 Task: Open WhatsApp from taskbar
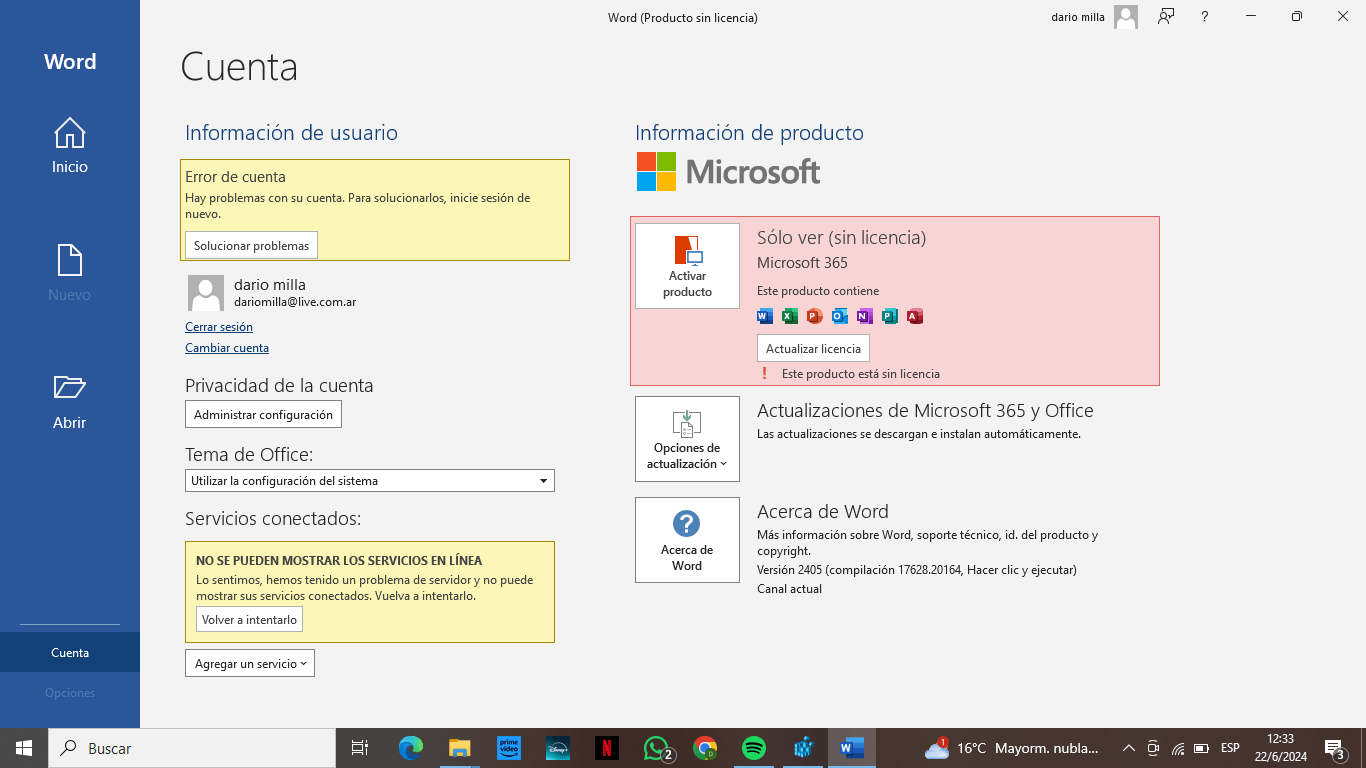coord(656,748)
